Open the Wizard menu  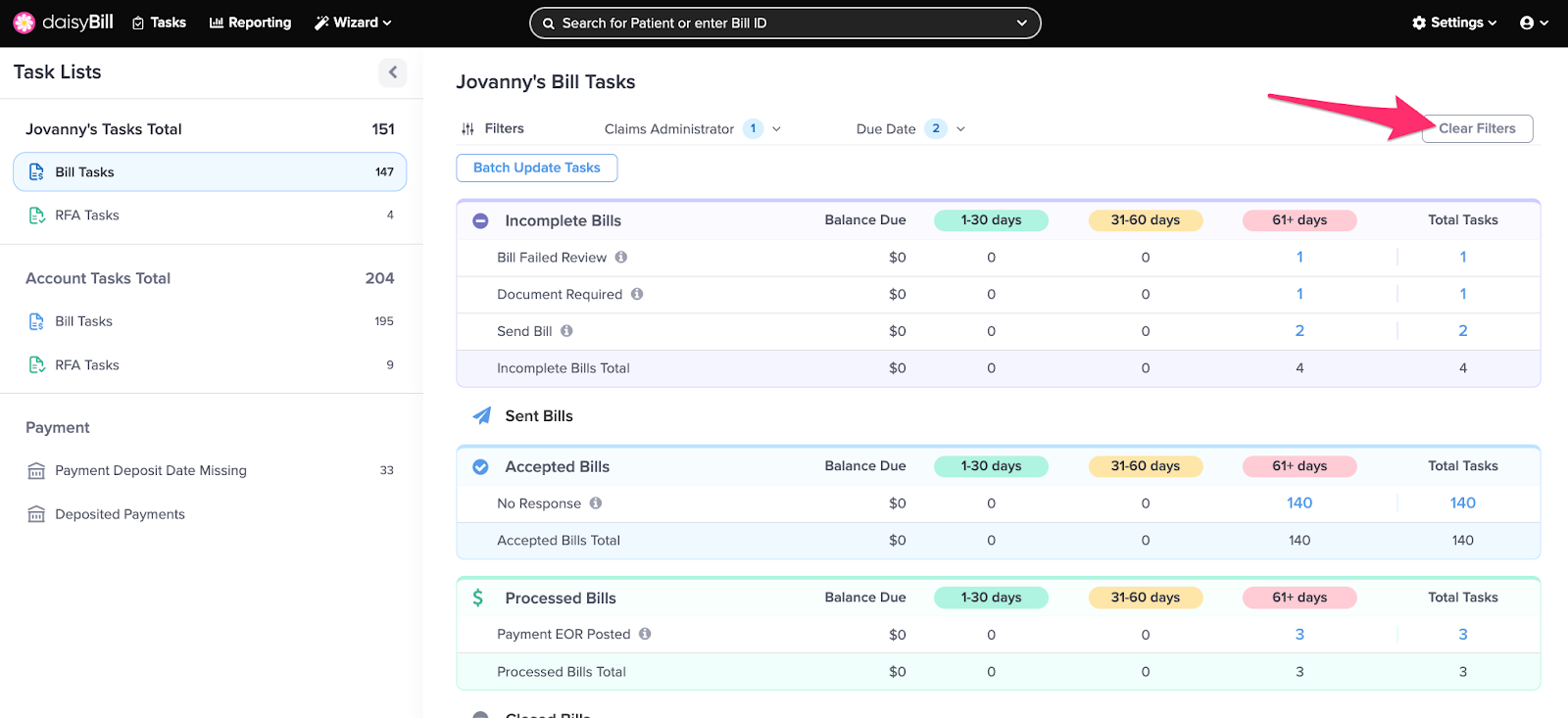click(353, 23)
